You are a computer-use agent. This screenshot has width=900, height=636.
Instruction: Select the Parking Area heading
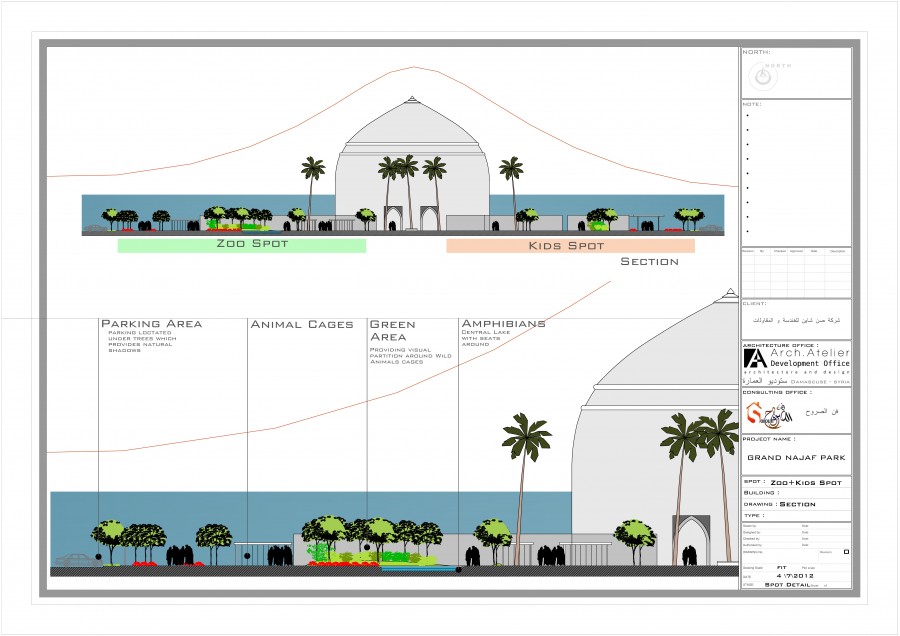pos(151,324)
